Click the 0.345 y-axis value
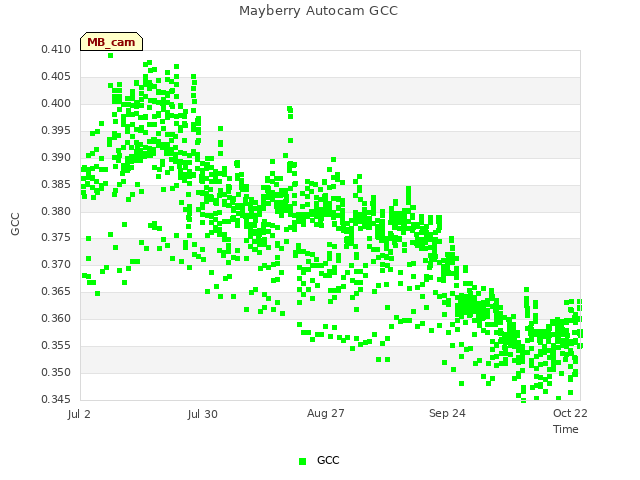Screen dimensions: 640x480 pyautogui.click(x=56, y=399)
